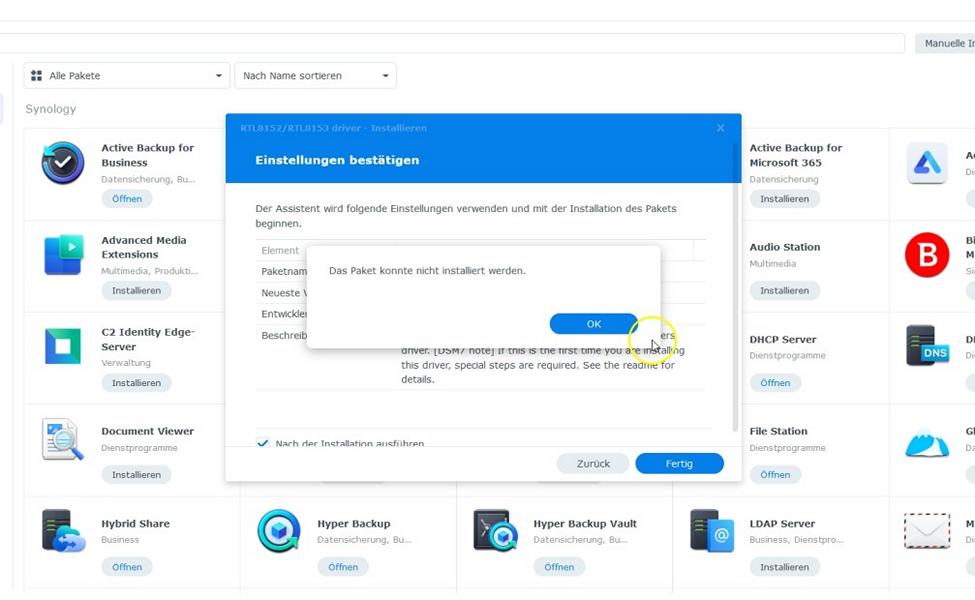Click the Active Backup for Business icon
This screenshot has height=600, width=975.
(63, 163)
